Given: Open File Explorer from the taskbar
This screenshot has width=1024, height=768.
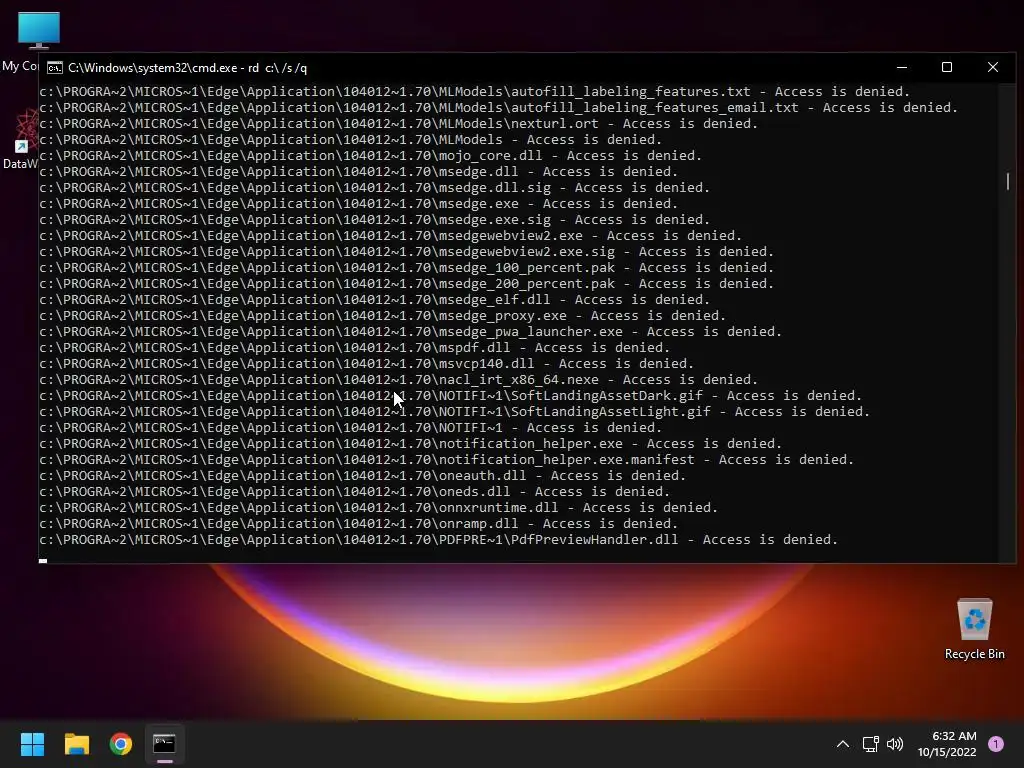Looking at the screenshot, I should [76, 744].
